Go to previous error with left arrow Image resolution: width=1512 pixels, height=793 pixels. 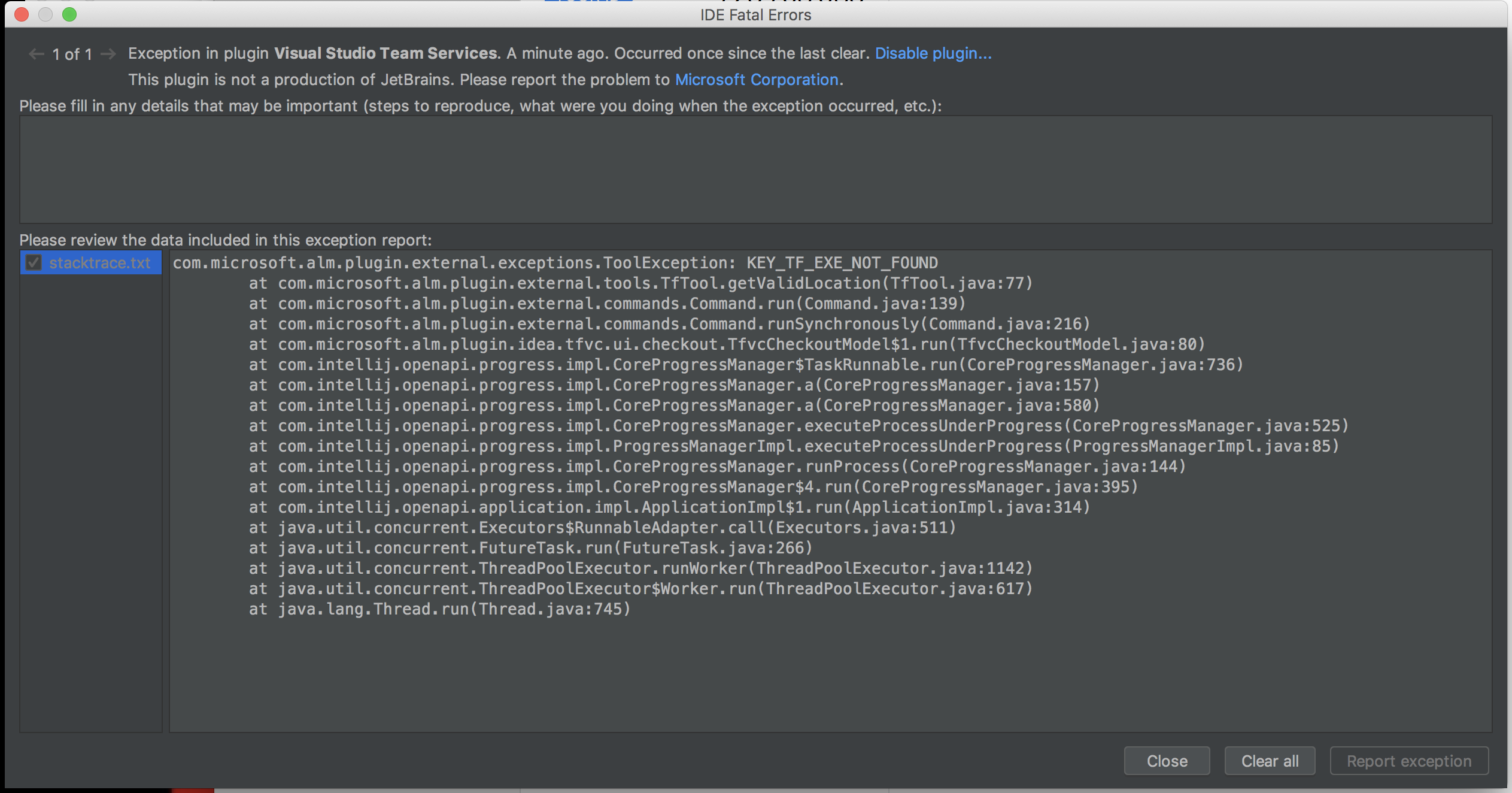pyautogui.click(x=37, y=54)
